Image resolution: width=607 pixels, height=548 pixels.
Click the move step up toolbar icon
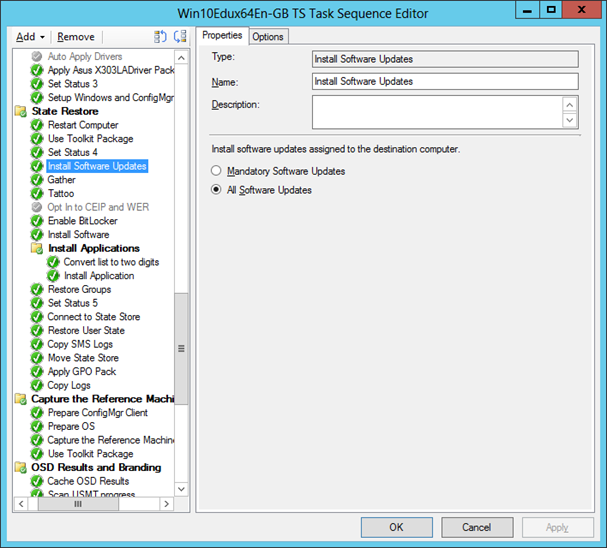pos(161,36)
